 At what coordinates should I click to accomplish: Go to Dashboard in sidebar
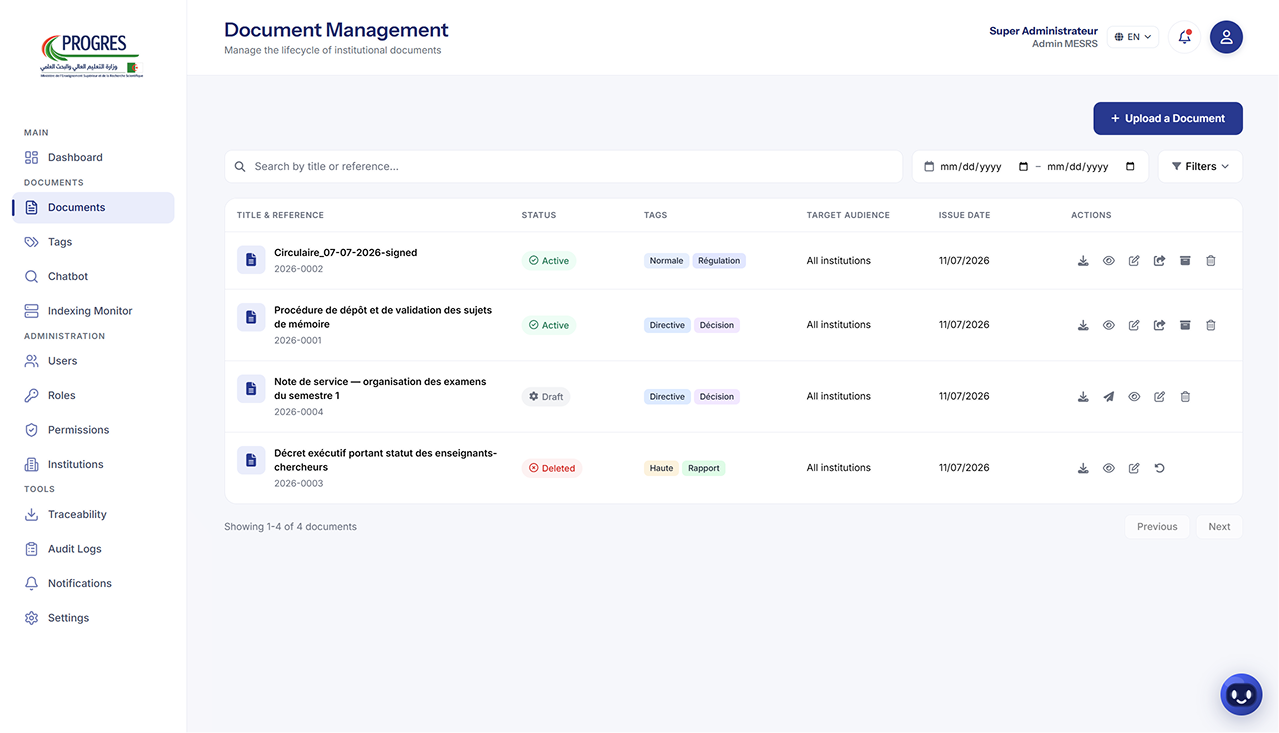coord(93,158)
